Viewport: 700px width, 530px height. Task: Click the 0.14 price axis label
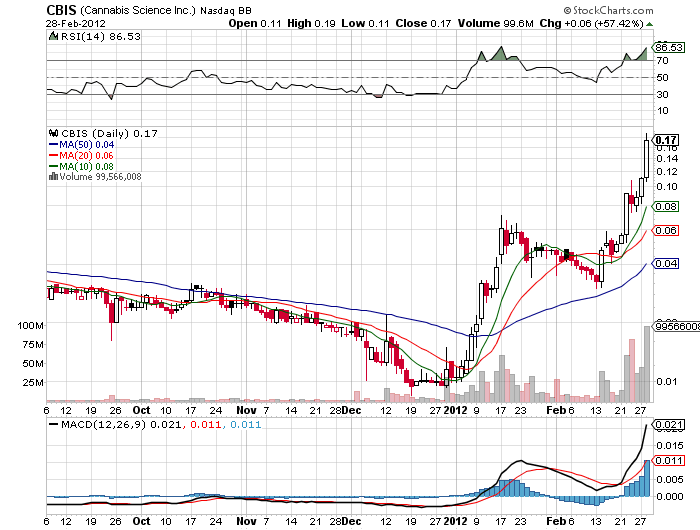(x=667, y=159)
